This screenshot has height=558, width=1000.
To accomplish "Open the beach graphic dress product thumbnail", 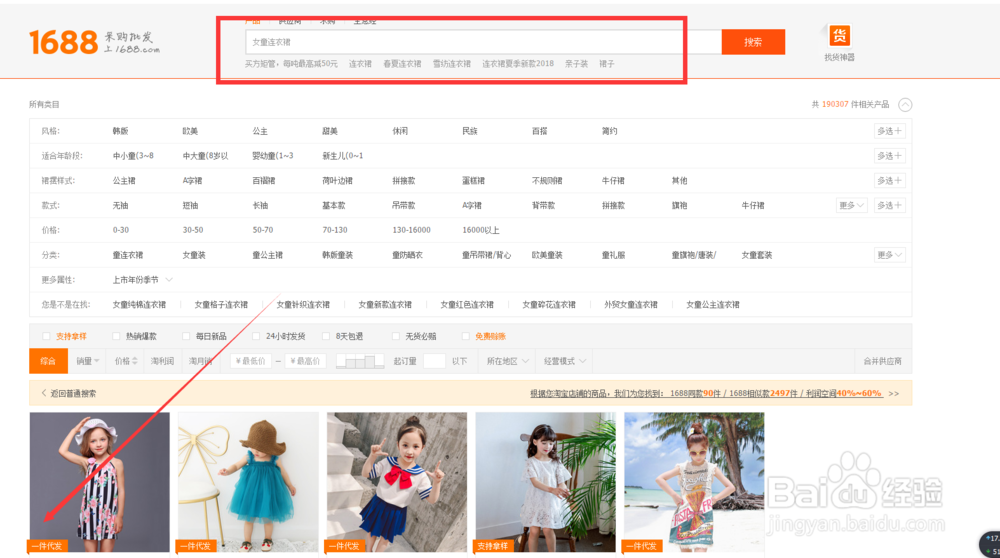I will (x=694, y=482).
